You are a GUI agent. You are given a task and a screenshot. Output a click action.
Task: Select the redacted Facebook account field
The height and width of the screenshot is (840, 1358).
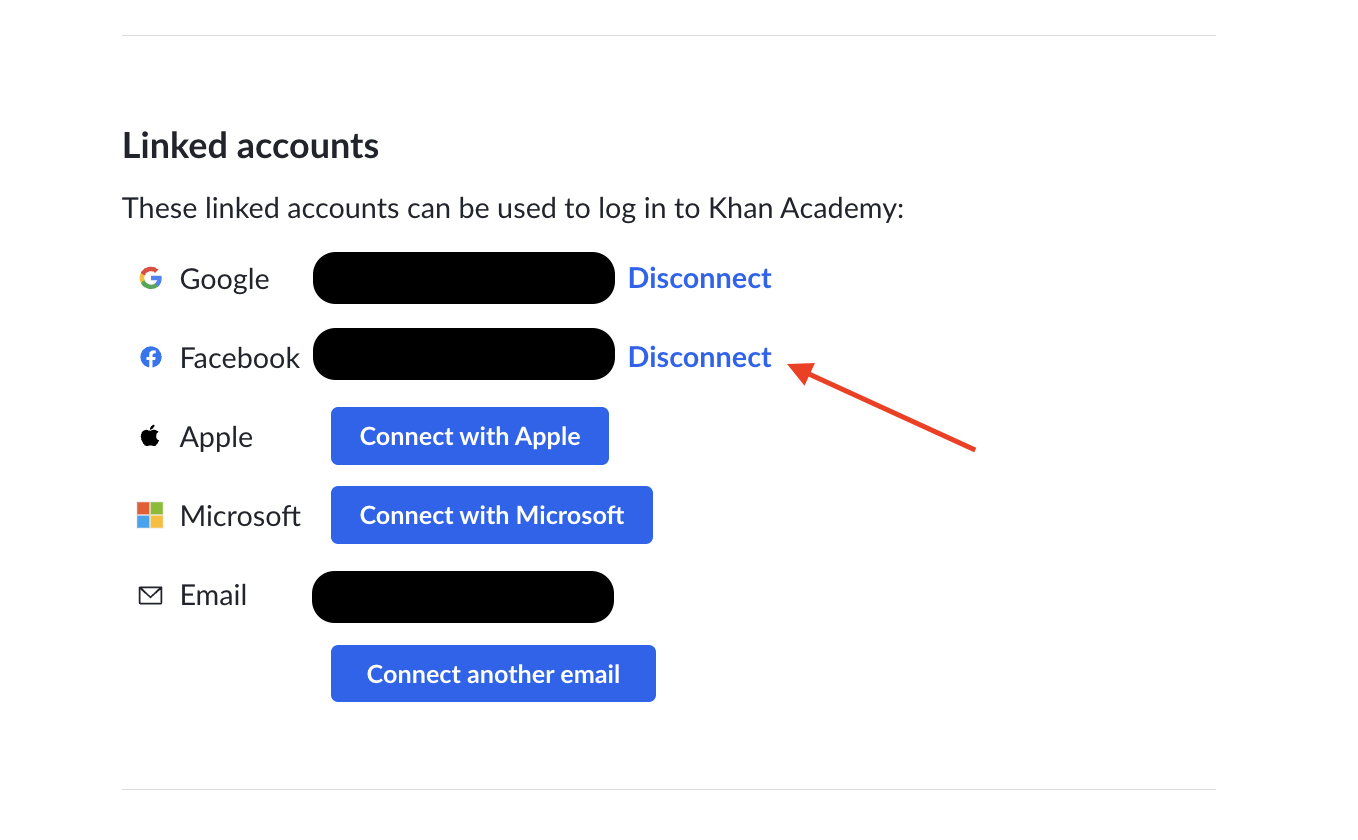tap(464, 354)
